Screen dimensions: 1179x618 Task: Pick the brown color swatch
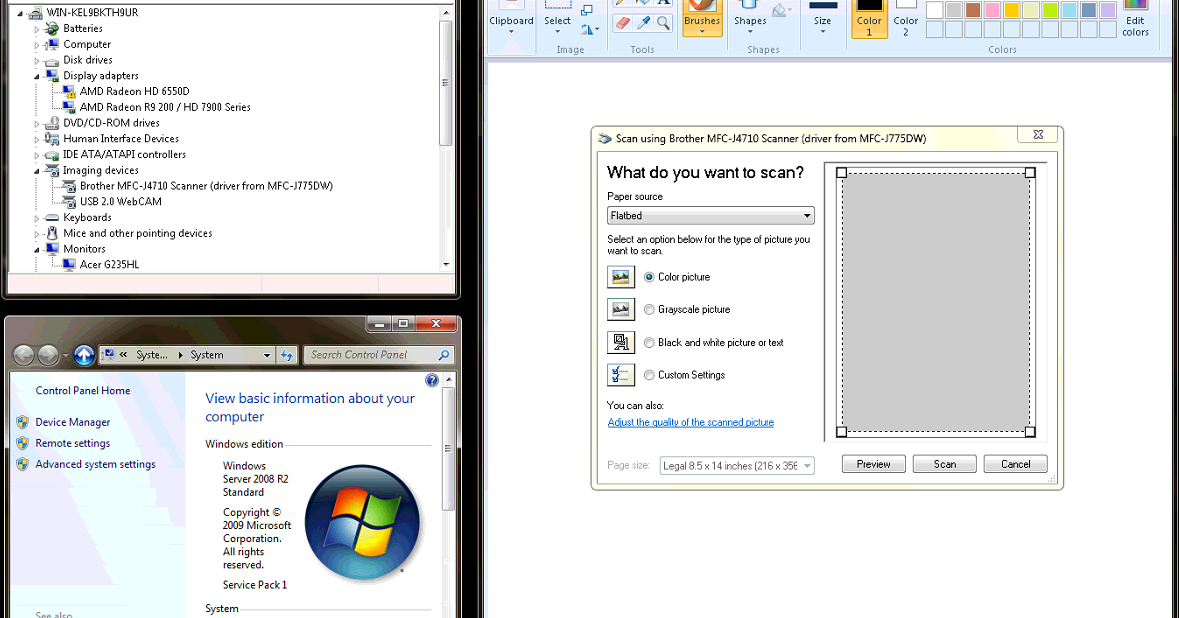coord(973,10)
